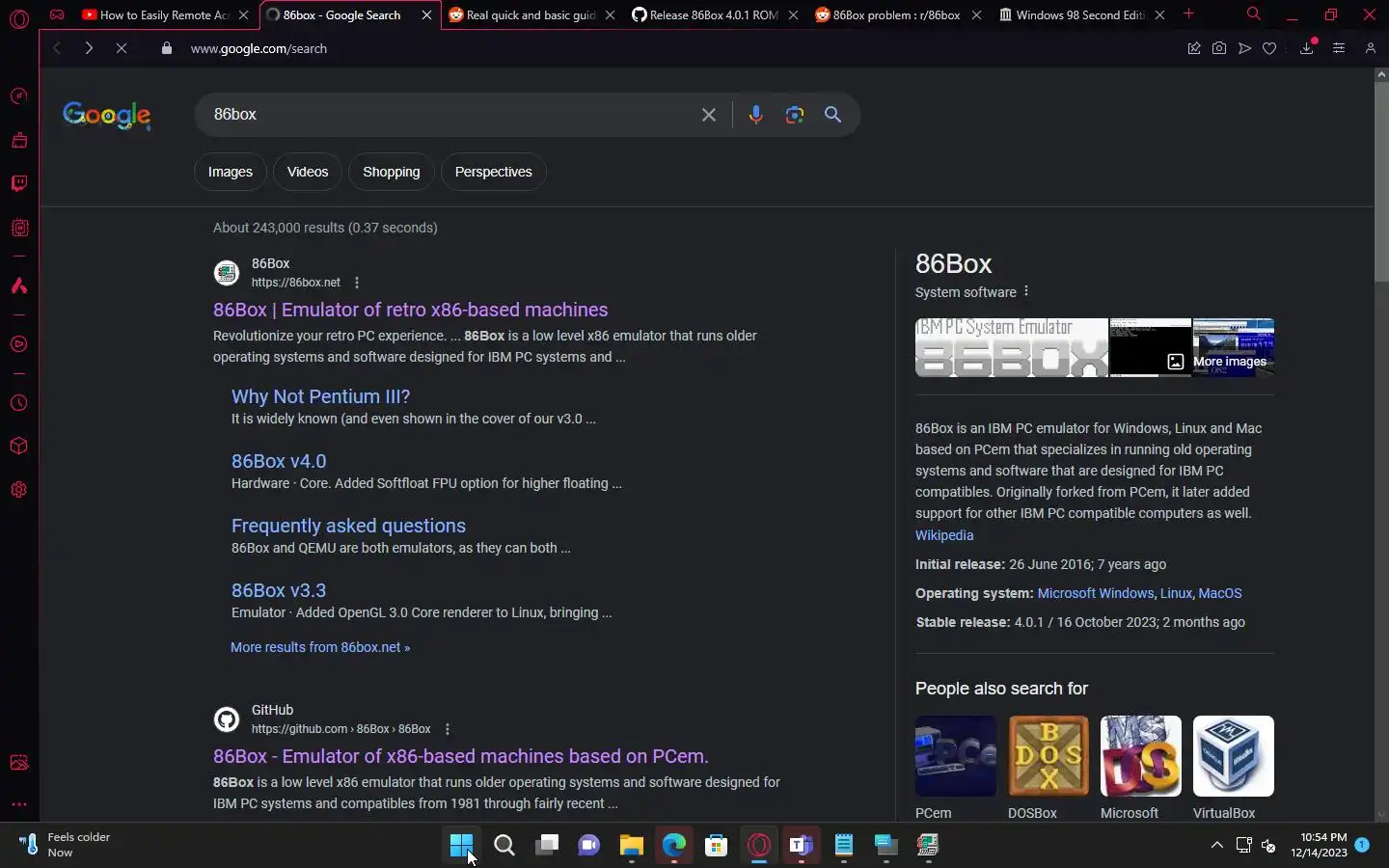Open sidebar three-dots more menu
This screenshot has width=1389, height=868.
point(18,804)
